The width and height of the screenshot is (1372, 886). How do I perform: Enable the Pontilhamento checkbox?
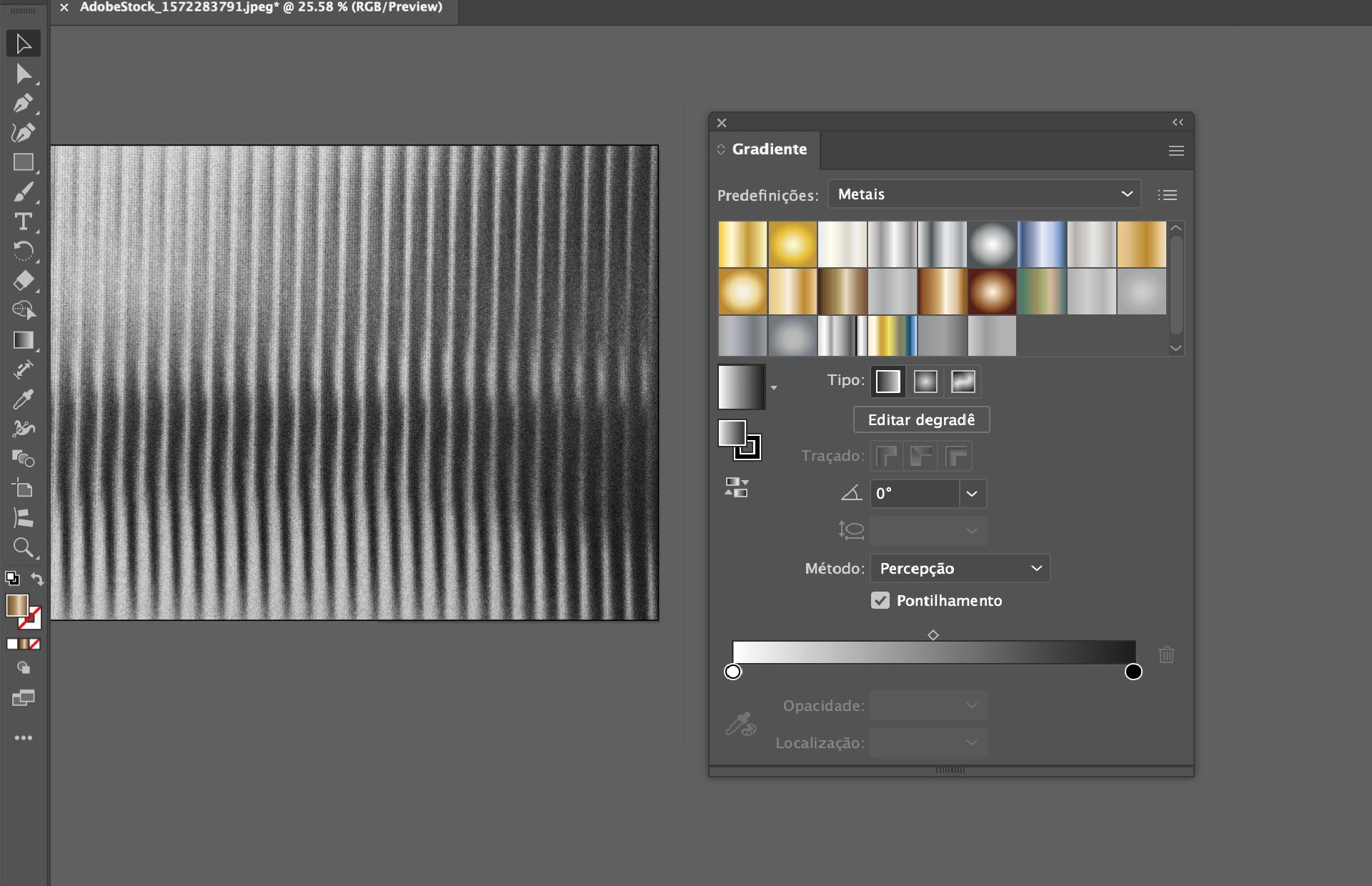[x=880, y=601]
